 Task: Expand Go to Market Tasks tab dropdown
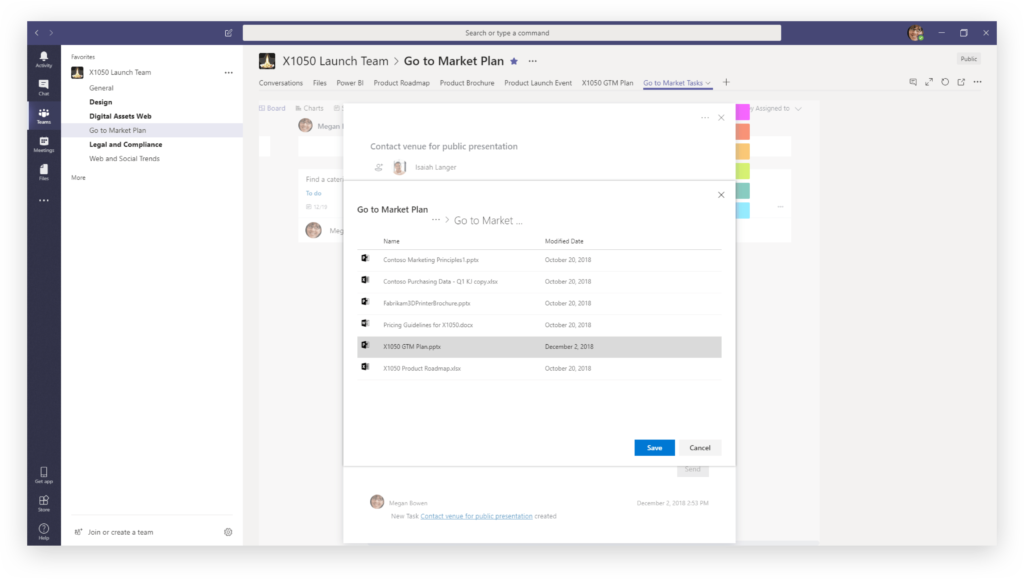708,83
